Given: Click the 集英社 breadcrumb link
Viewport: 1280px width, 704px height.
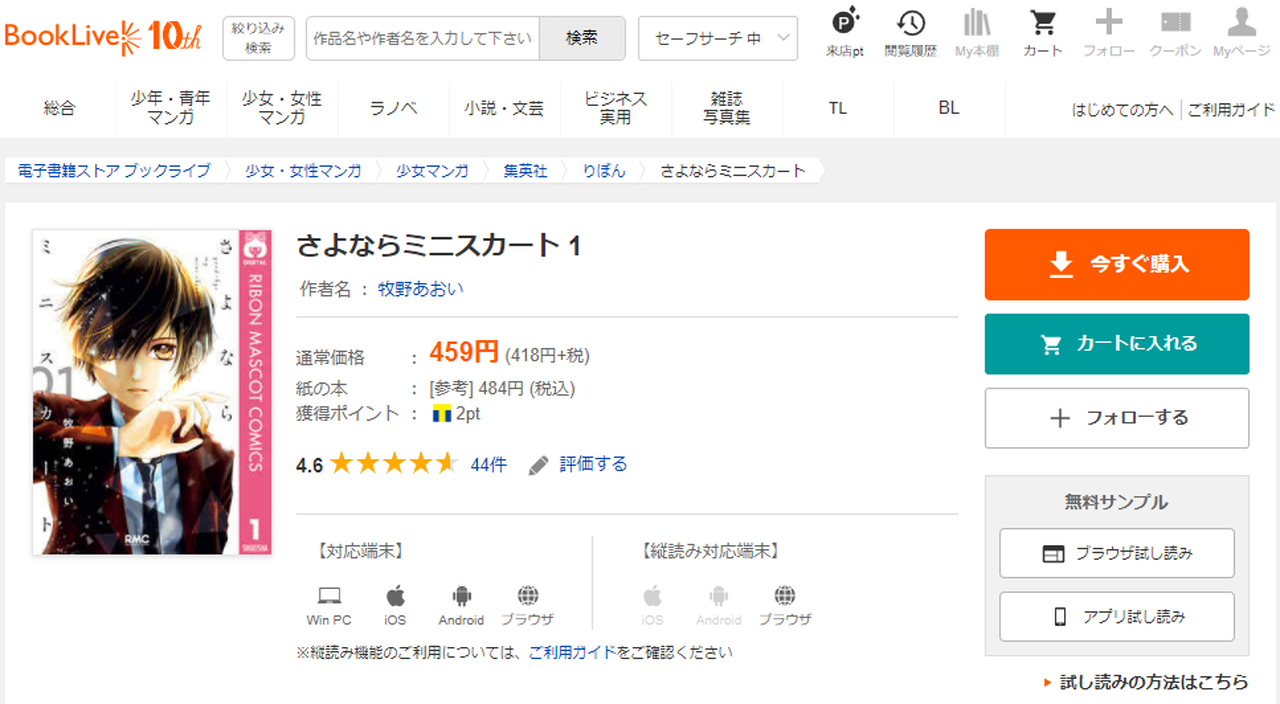Looking at the screenshot, I should (525, 171).
